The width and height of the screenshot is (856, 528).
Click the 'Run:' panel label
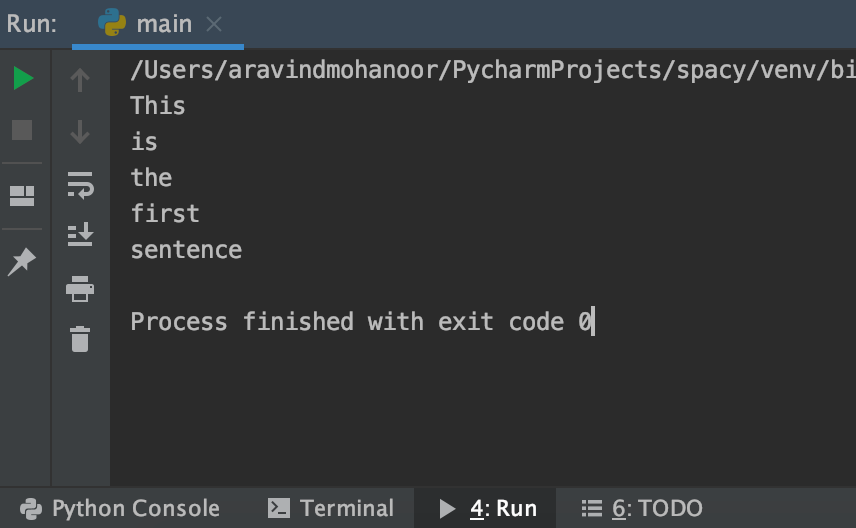(32, 23)
